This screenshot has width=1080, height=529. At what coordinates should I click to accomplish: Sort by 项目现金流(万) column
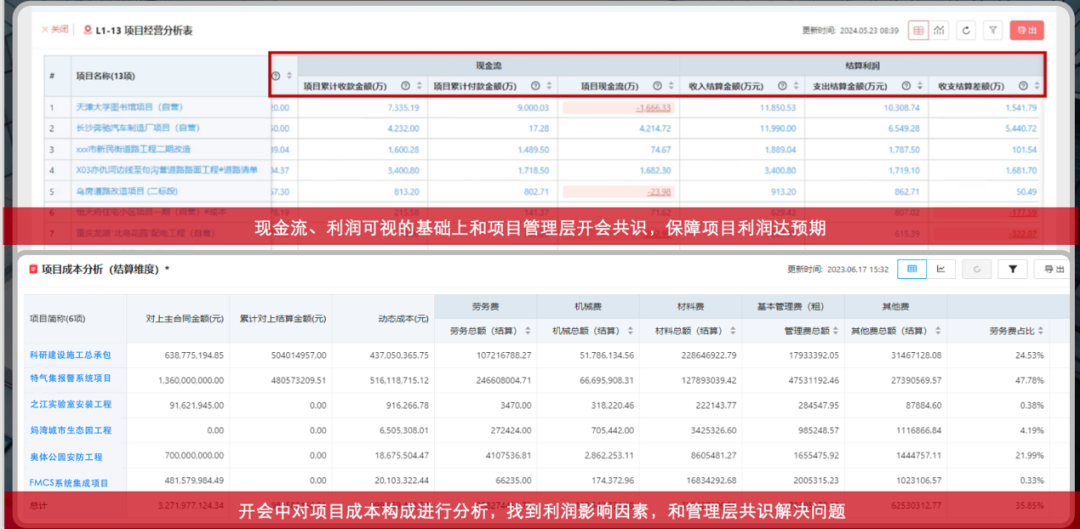(670, 86)
